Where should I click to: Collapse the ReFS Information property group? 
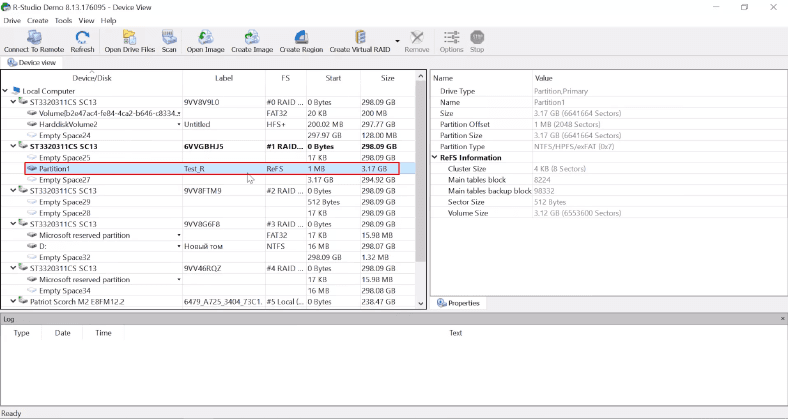tap(436, 157)
